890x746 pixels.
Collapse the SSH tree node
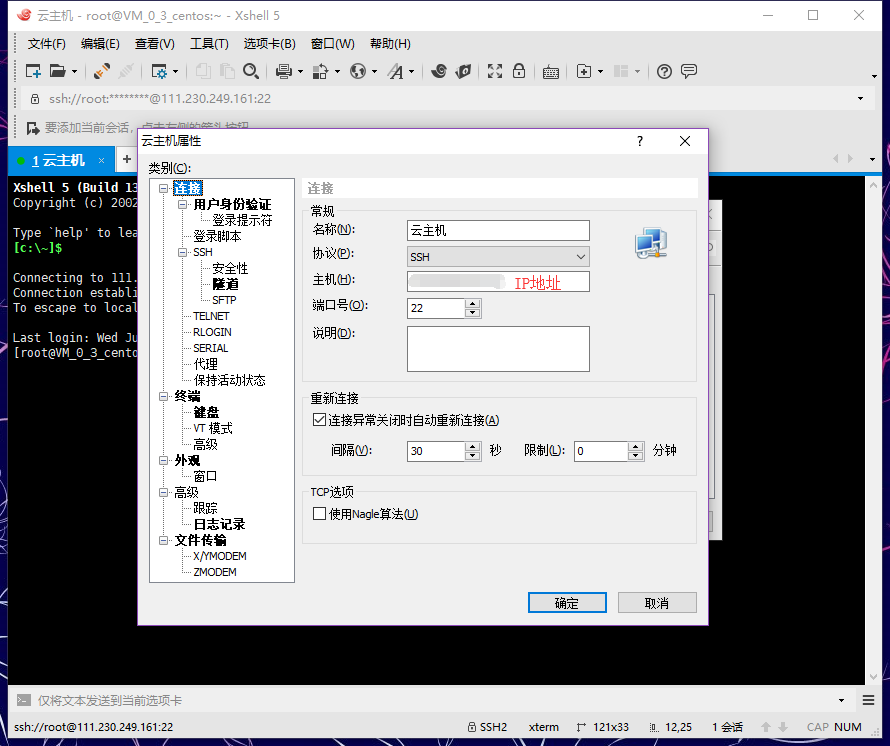(x=182, y=252)
